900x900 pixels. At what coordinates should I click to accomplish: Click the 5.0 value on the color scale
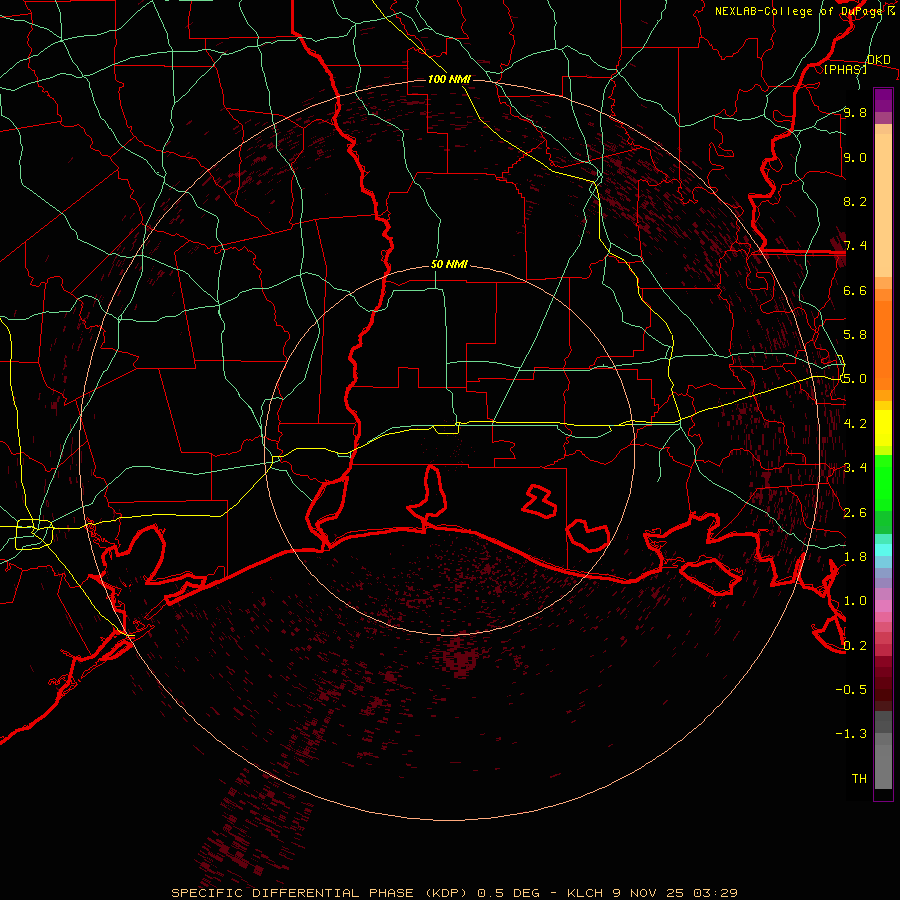(855, 379)
